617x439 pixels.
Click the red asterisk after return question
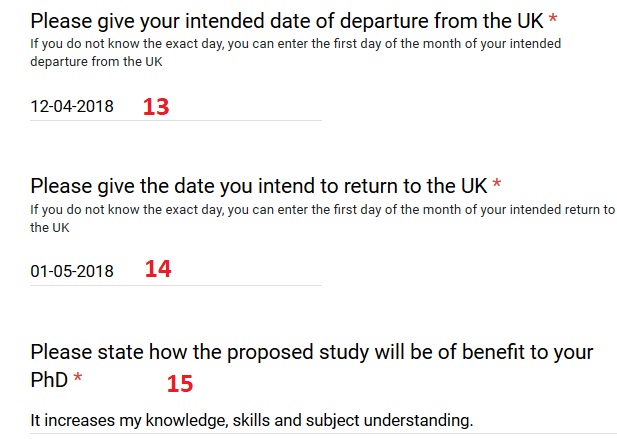[x=497, y=183]
